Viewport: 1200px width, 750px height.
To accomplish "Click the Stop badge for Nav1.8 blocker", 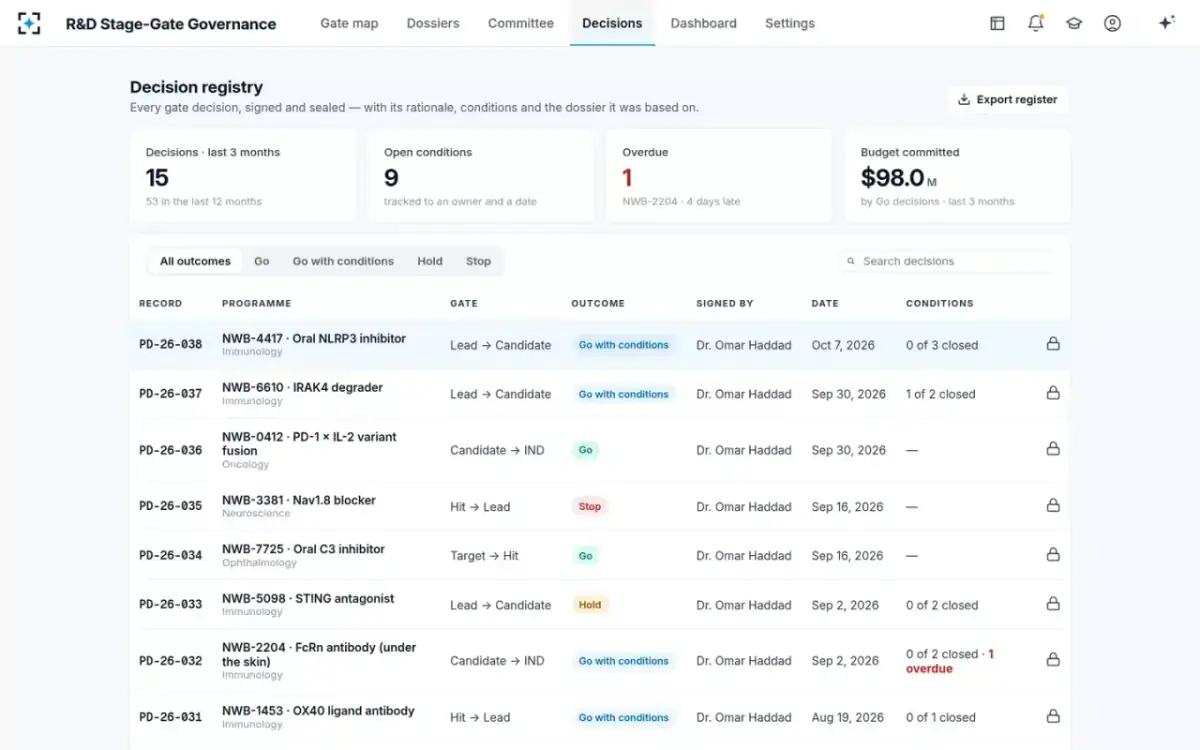I will [x=590, y=506].
